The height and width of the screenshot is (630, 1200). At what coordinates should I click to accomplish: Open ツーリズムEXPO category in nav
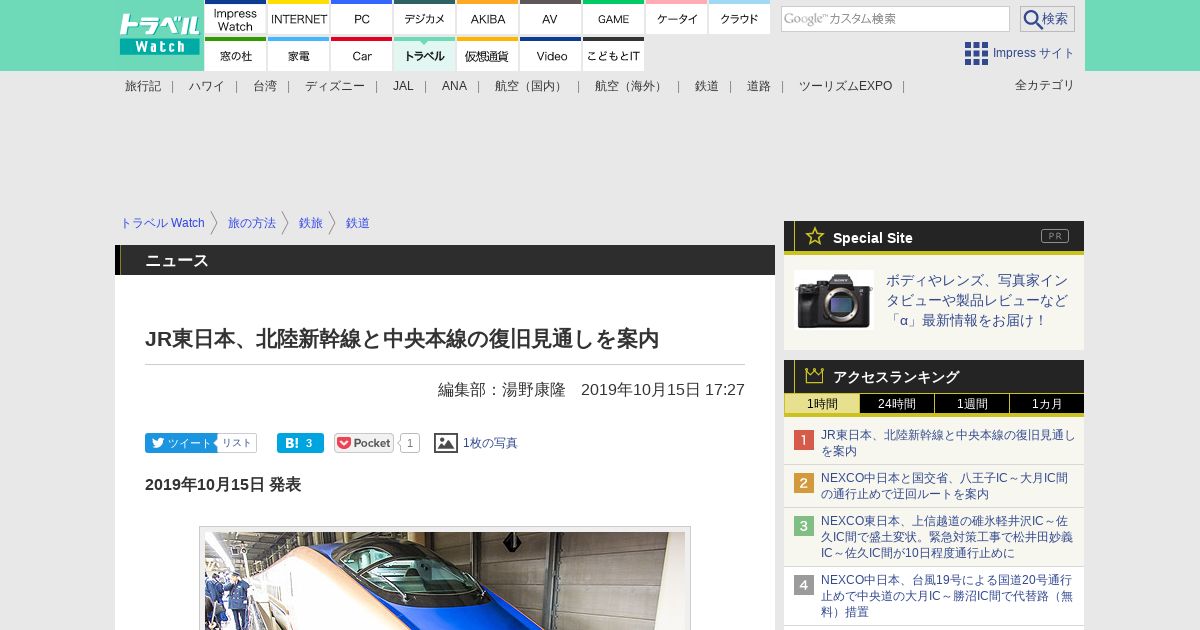point(845,86)
